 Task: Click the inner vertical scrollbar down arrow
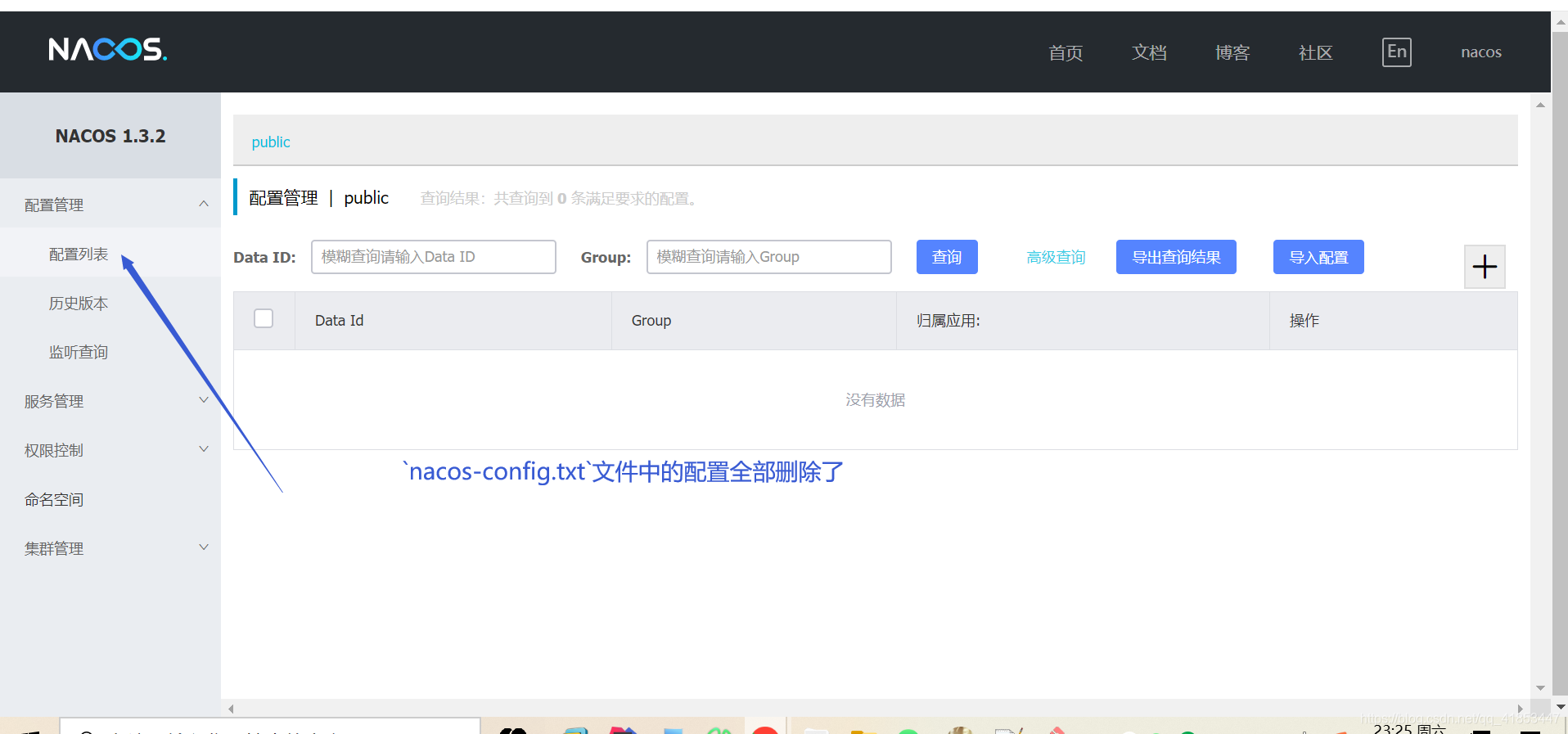[1540, 688]
